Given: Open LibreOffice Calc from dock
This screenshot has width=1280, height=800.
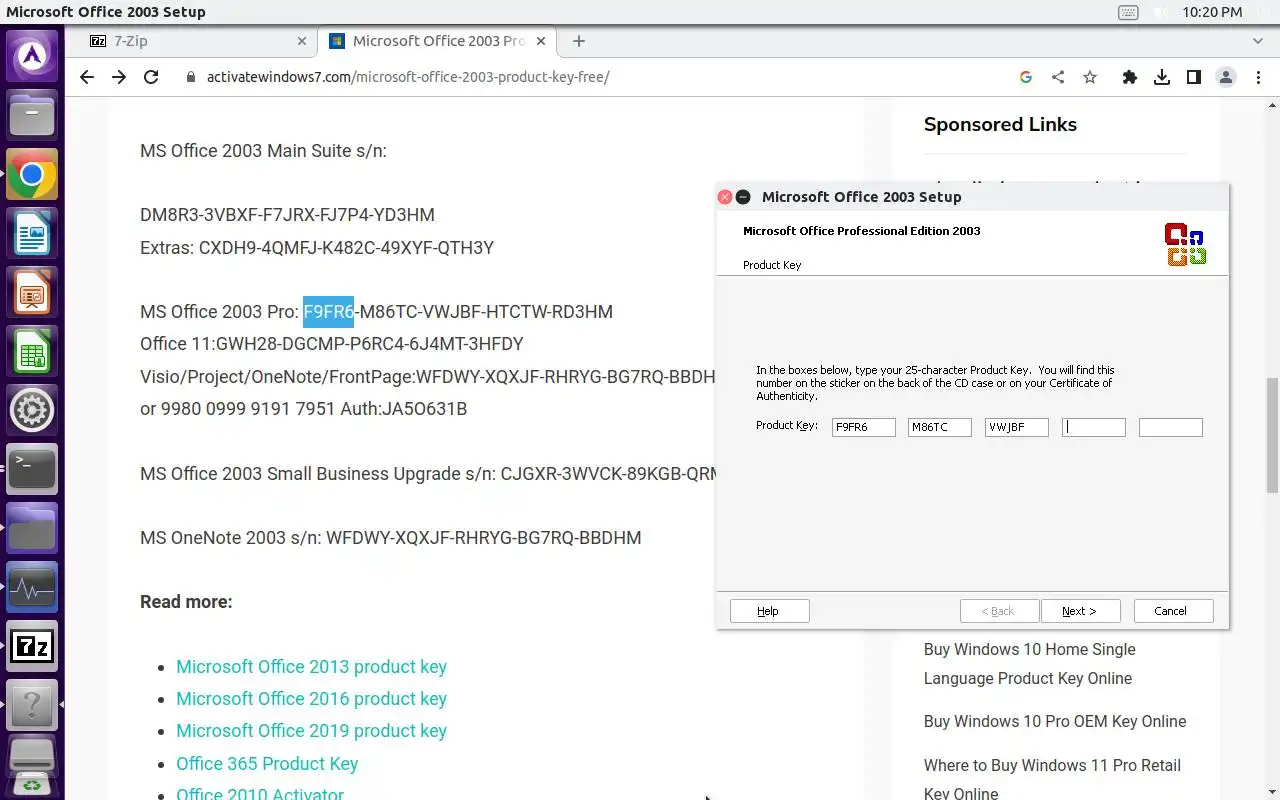Looking at the screenshot, I should point(32,352).
